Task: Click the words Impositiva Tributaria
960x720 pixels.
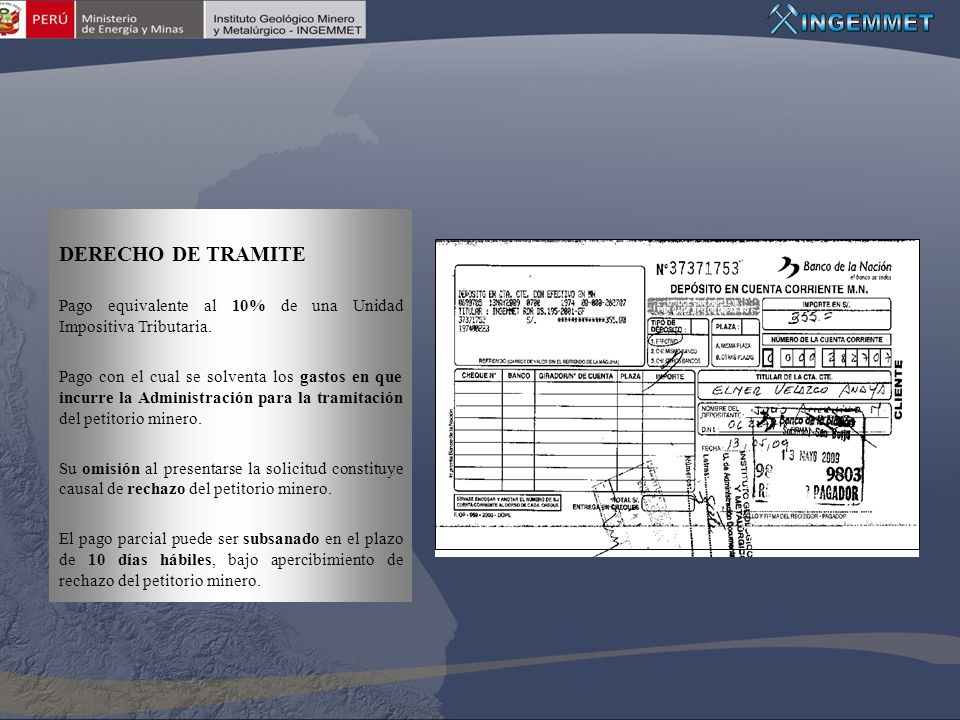Action: [134, 326]
